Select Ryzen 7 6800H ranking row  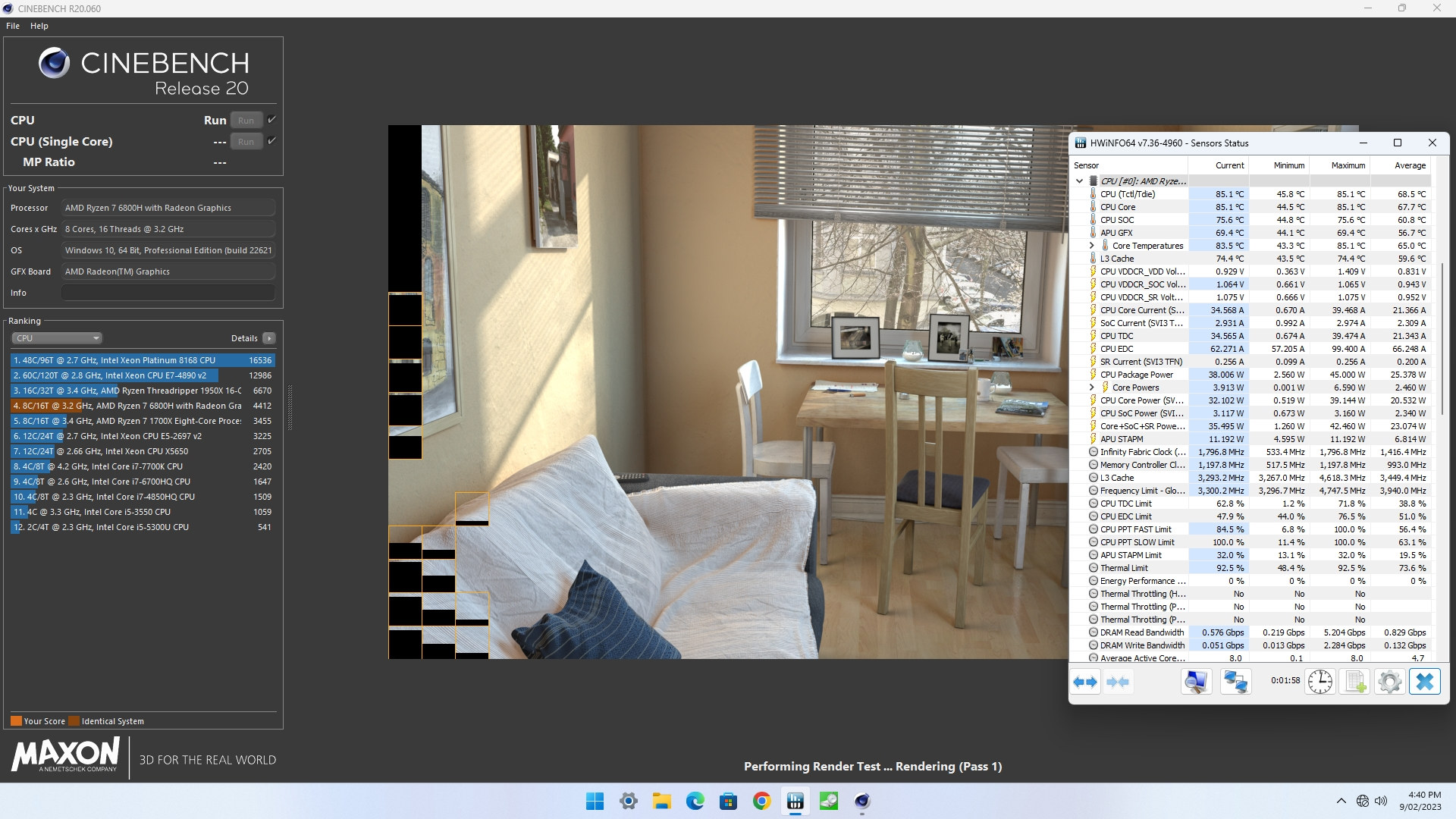pos(143,406)
